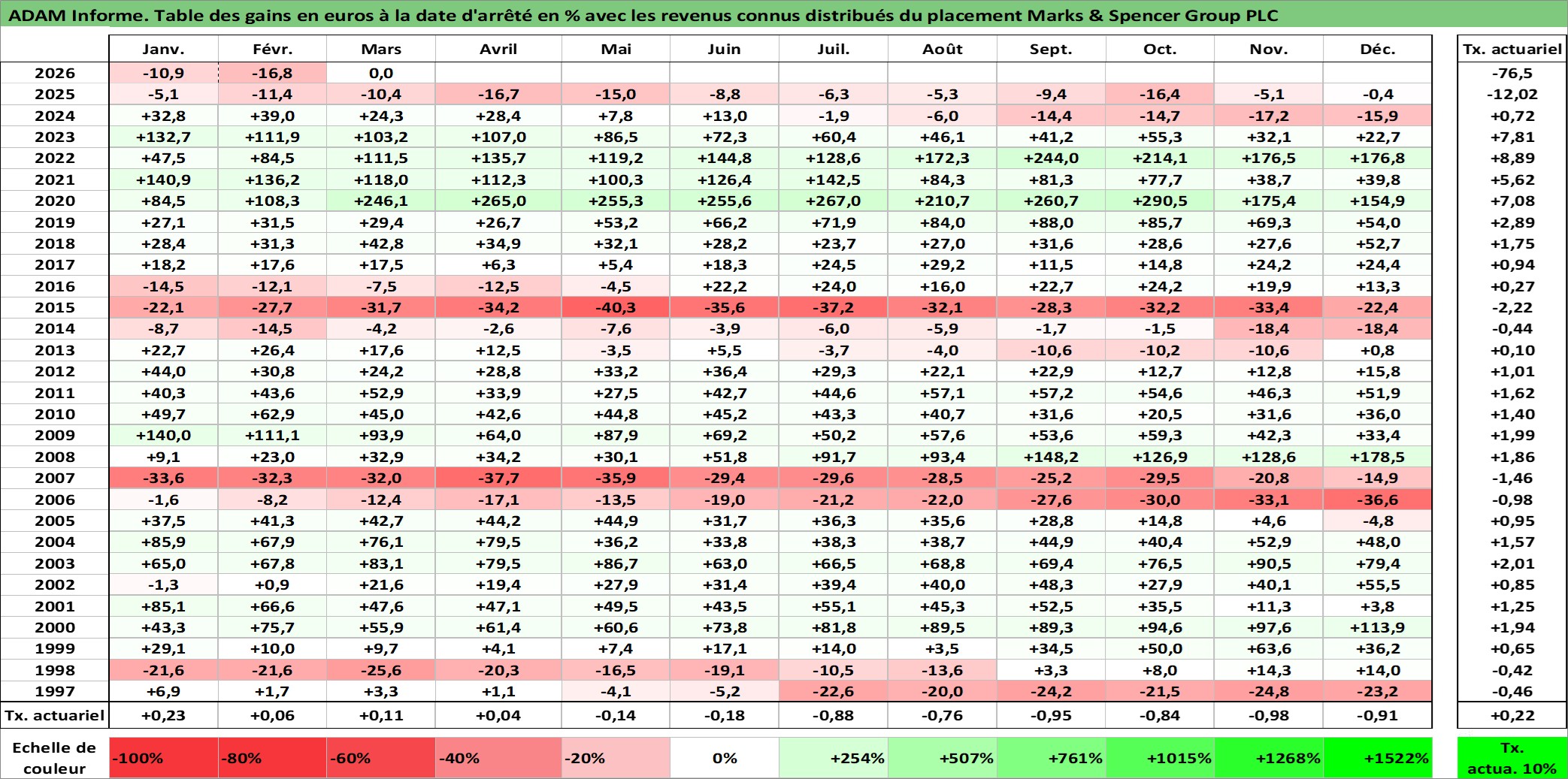Image resolution: width=1568 pixels, height=779 pixels.
Task: Click the +0,22 overall actuarial rate cell
Action: click(1512, 715)
